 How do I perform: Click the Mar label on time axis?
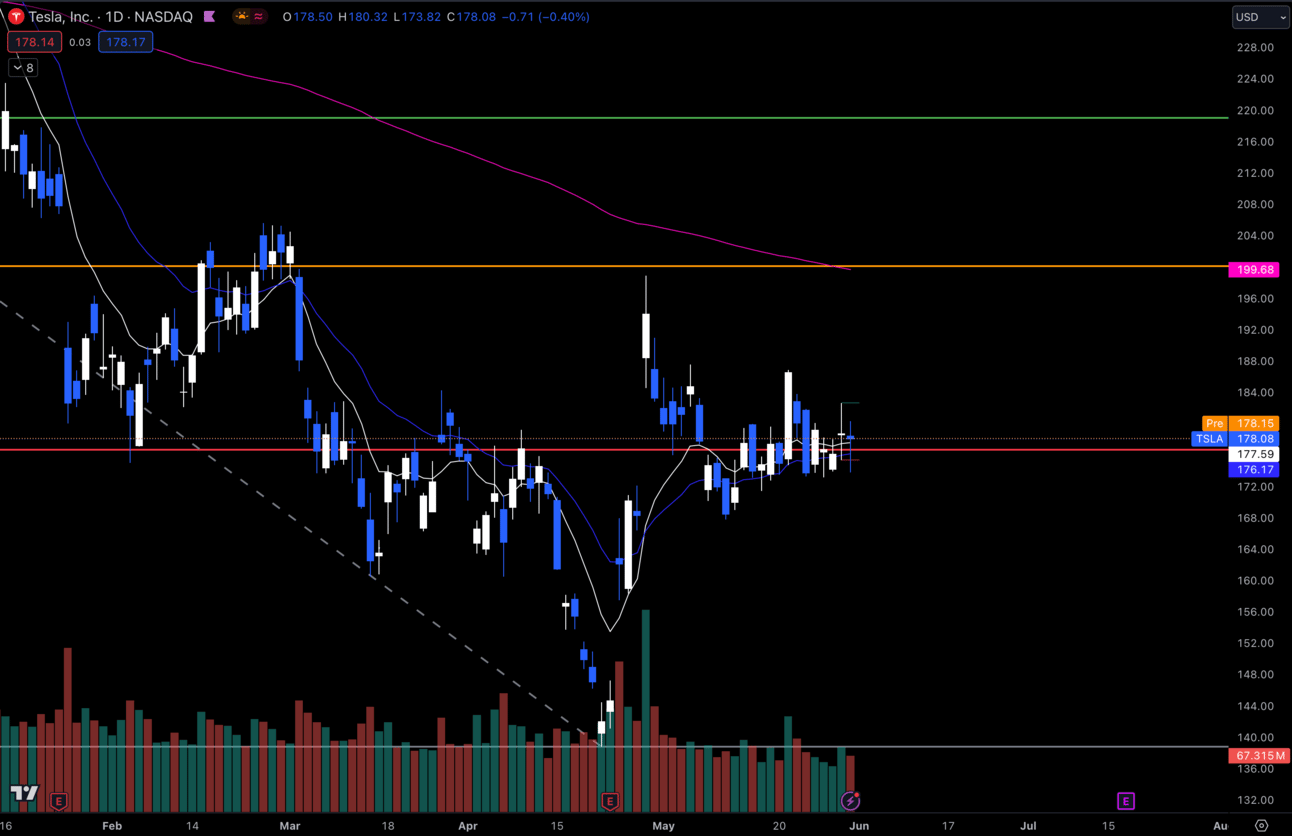click(290, 826)
